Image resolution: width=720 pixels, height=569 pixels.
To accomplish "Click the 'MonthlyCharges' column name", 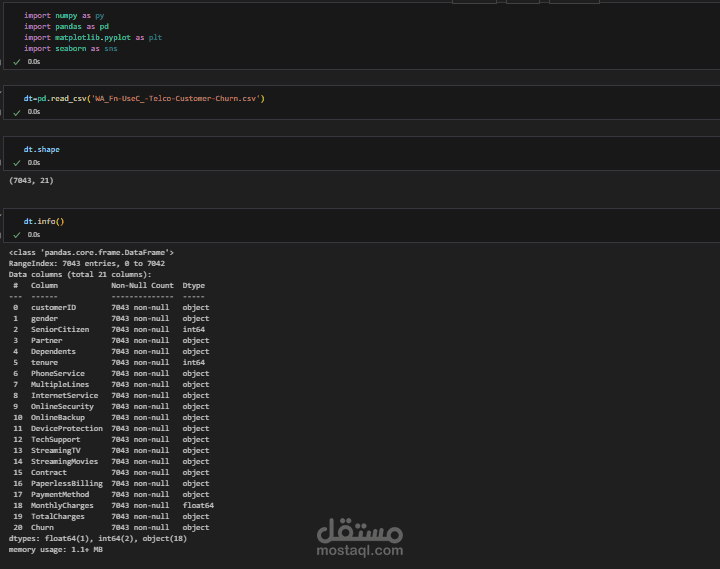I will coord(62,506).
